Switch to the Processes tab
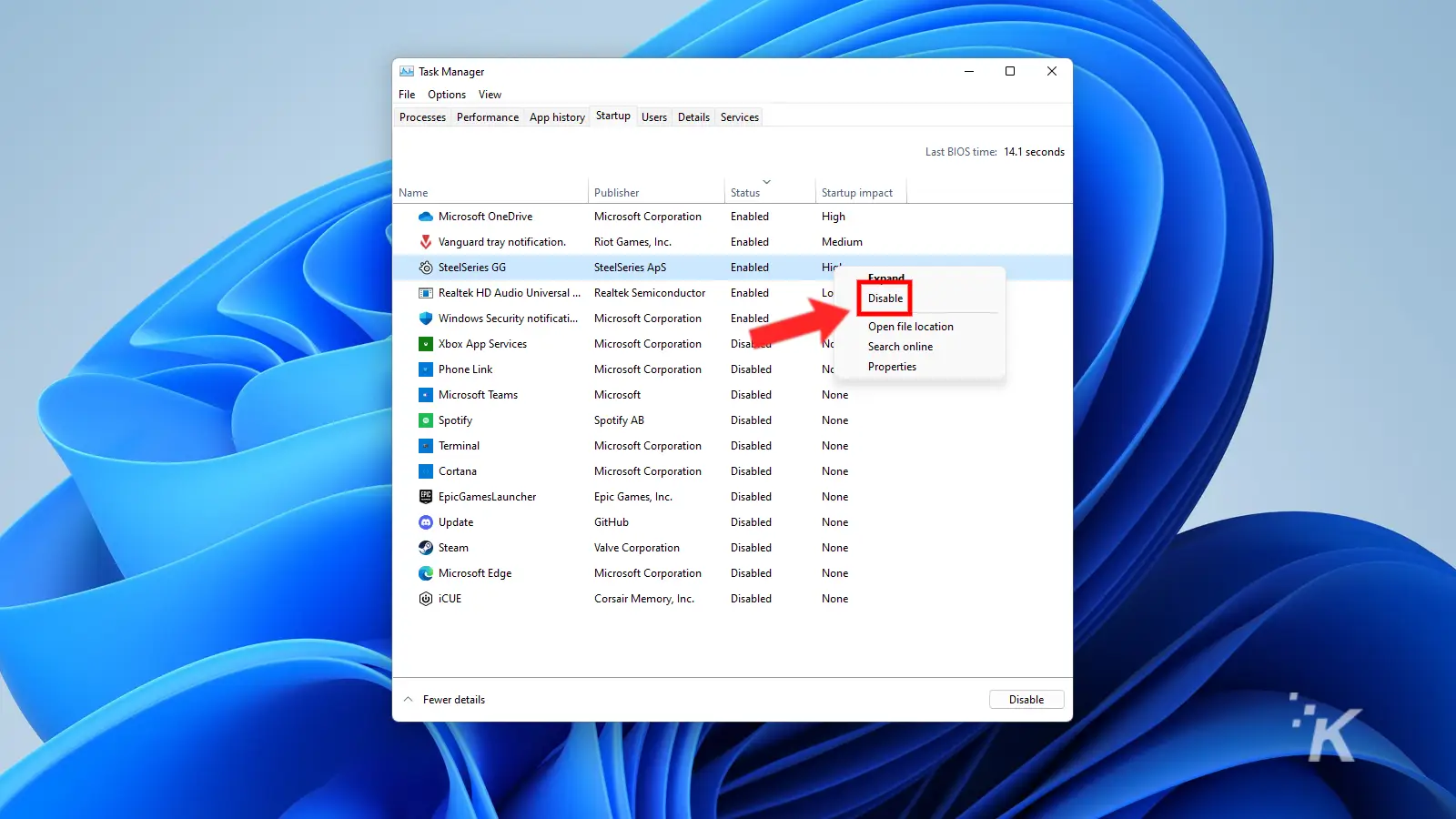This screenshot has height=819, width=1456. pyautogui.click(x=422, y=117)
